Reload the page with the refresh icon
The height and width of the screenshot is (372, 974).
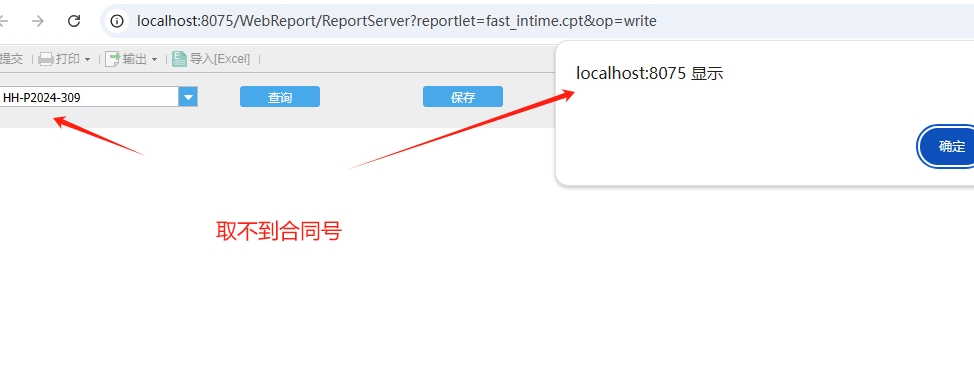74,21
